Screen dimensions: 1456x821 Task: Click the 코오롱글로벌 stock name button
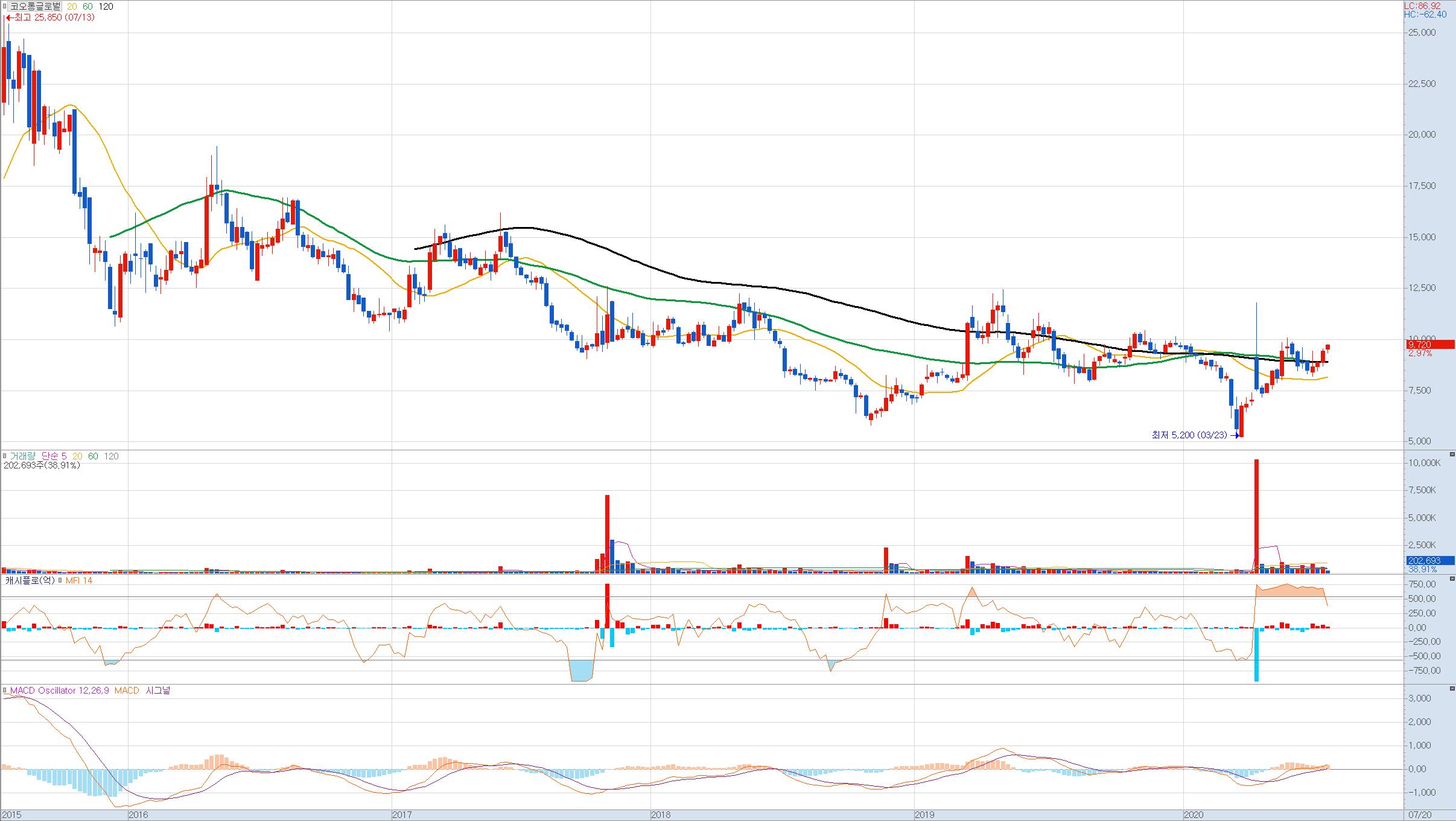pos(35,7)
